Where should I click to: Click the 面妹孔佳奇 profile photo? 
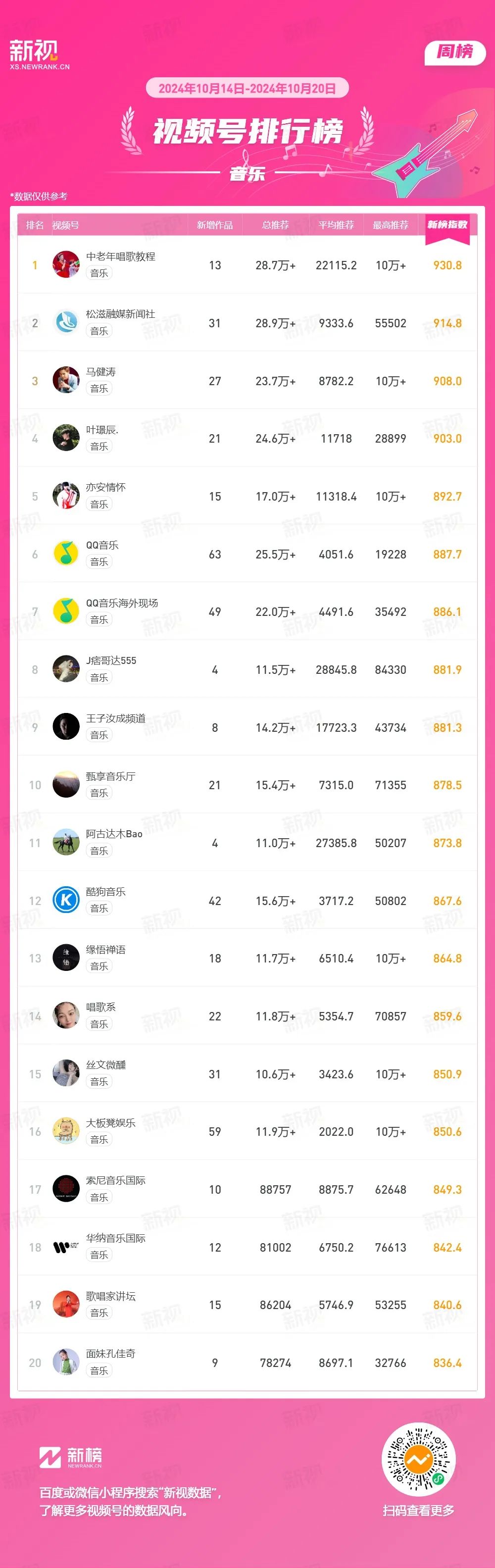(66, 1362)
